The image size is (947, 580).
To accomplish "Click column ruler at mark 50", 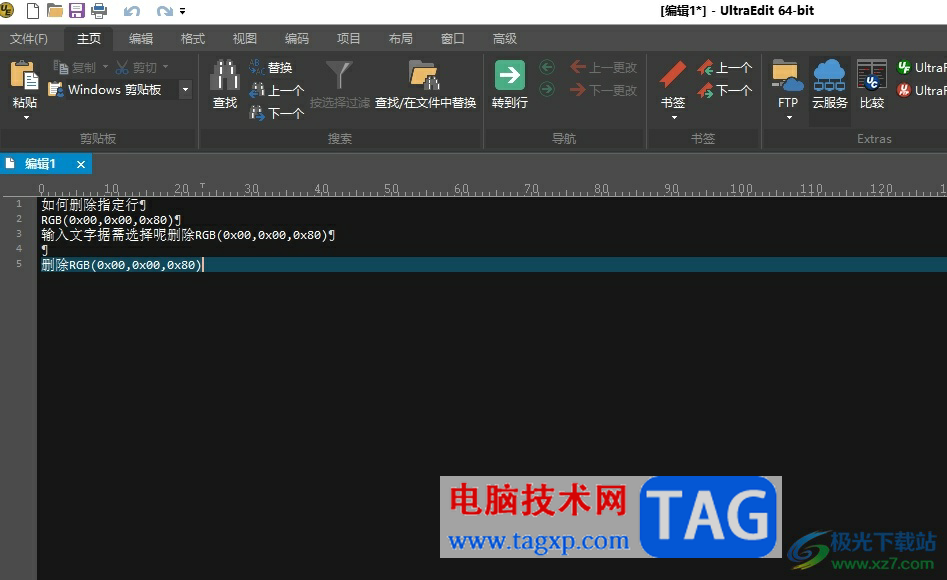I will click(x=391, y=188).
